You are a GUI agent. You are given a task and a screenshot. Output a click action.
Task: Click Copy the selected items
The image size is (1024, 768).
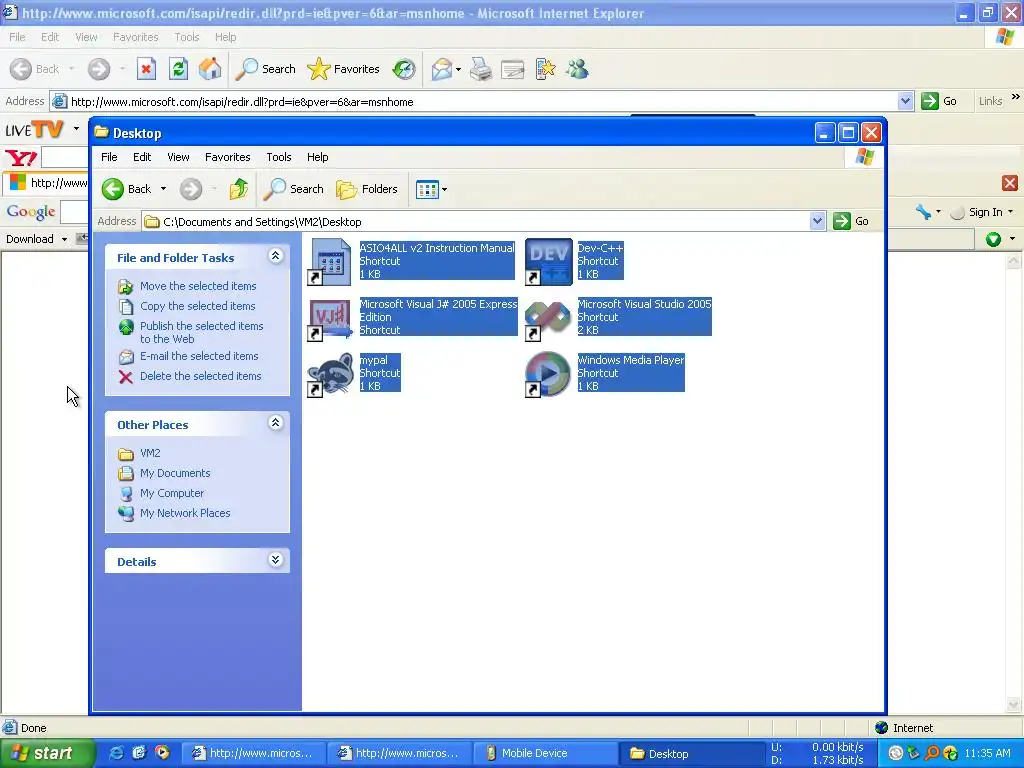[197, 306]
